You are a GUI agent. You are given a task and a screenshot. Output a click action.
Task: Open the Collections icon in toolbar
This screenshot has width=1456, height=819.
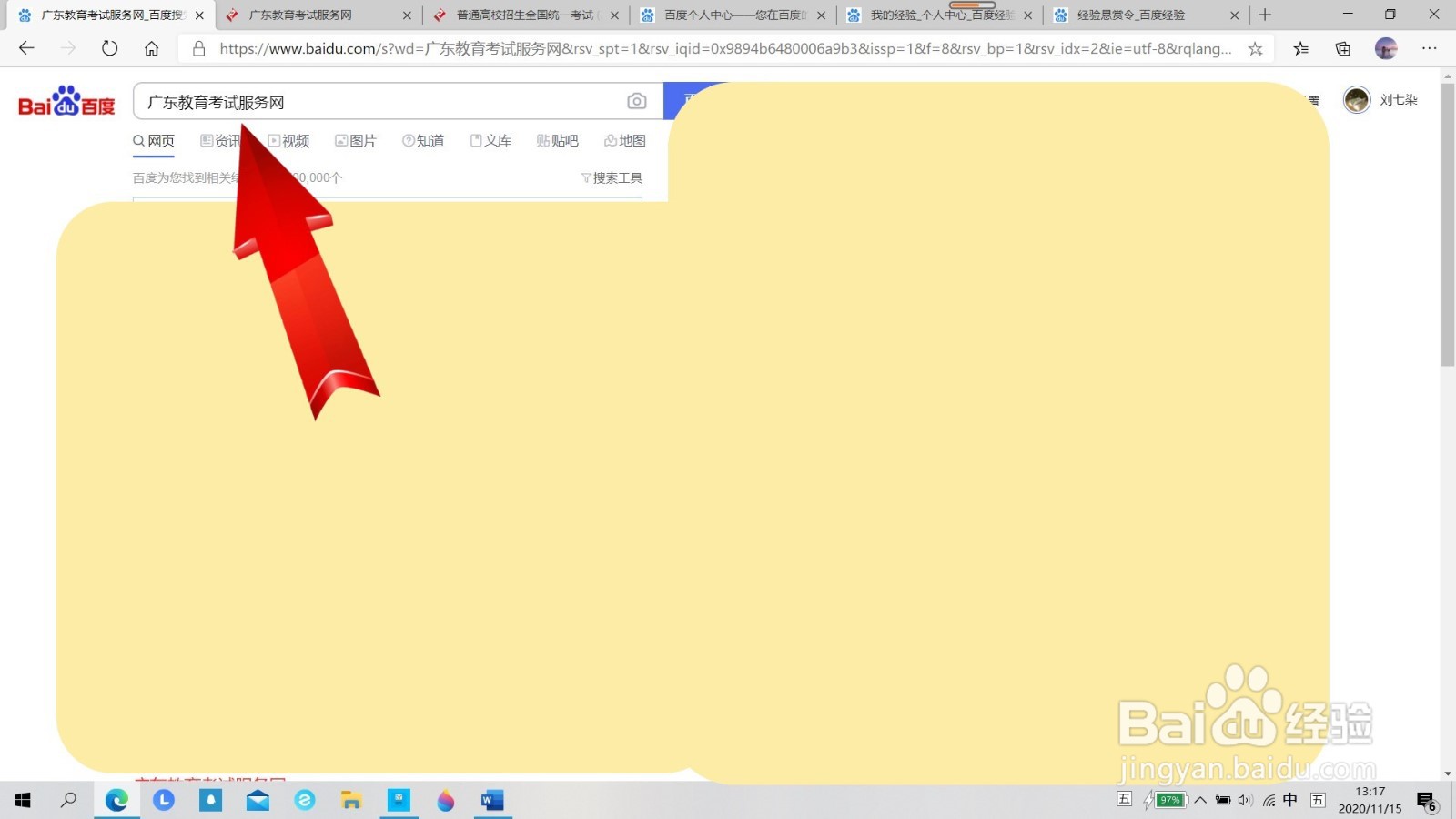point(1342,49)
